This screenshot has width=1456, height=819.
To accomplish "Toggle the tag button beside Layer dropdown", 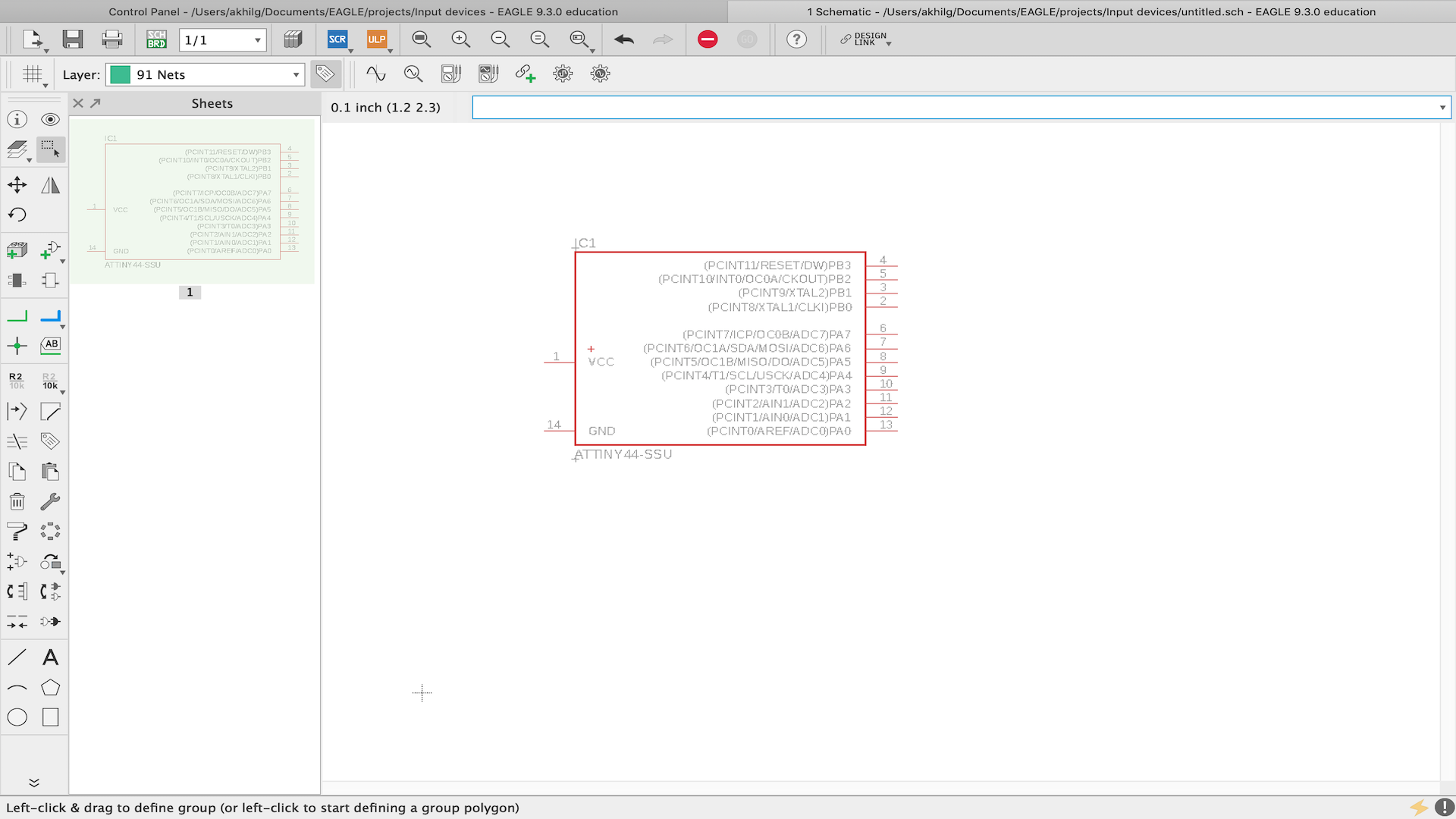I will (325, 74).
